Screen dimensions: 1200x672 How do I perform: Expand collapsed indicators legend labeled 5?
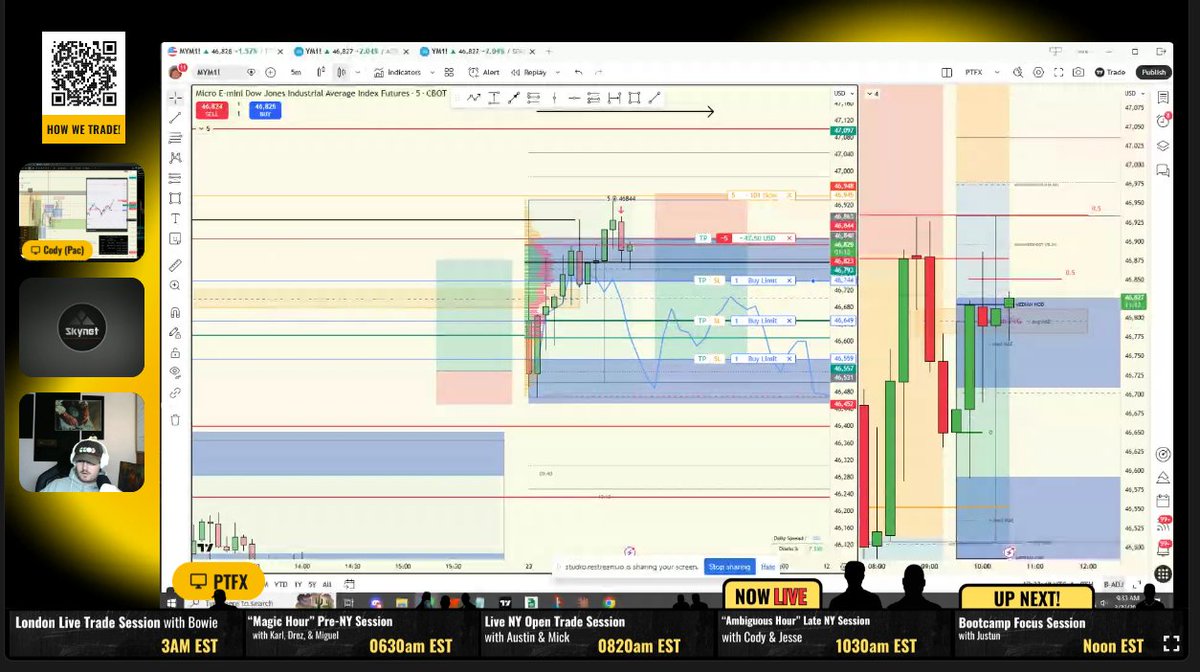[205, 128]
